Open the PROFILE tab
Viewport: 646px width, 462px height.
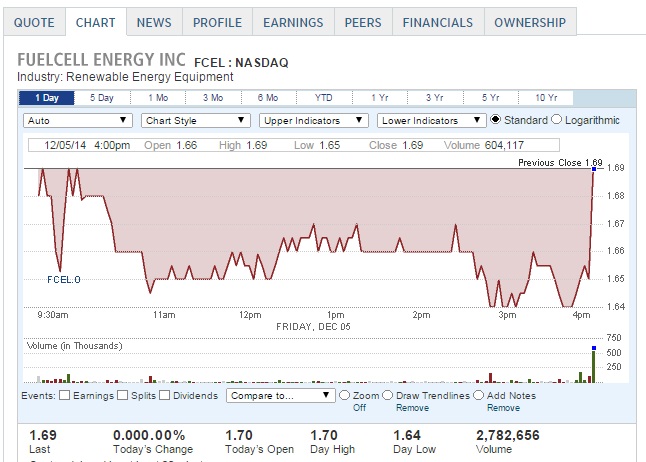[218, 22]
